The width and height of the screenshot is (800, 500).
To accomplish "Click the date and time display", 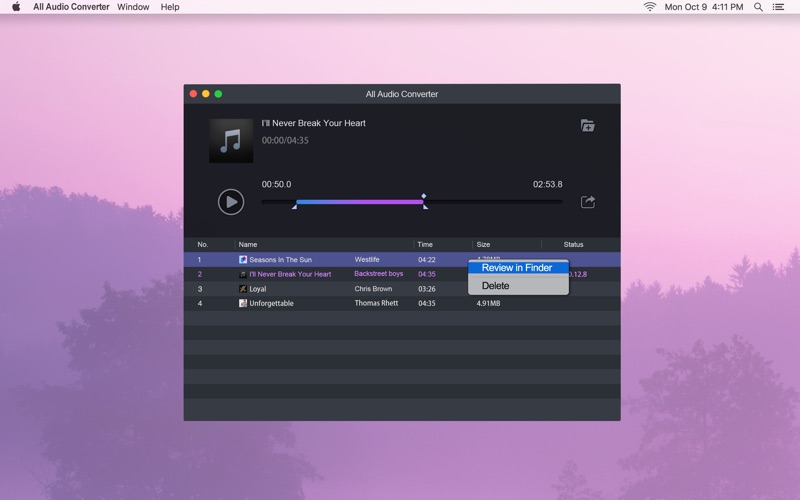I will pyautogui.click(x=704, y=7).
